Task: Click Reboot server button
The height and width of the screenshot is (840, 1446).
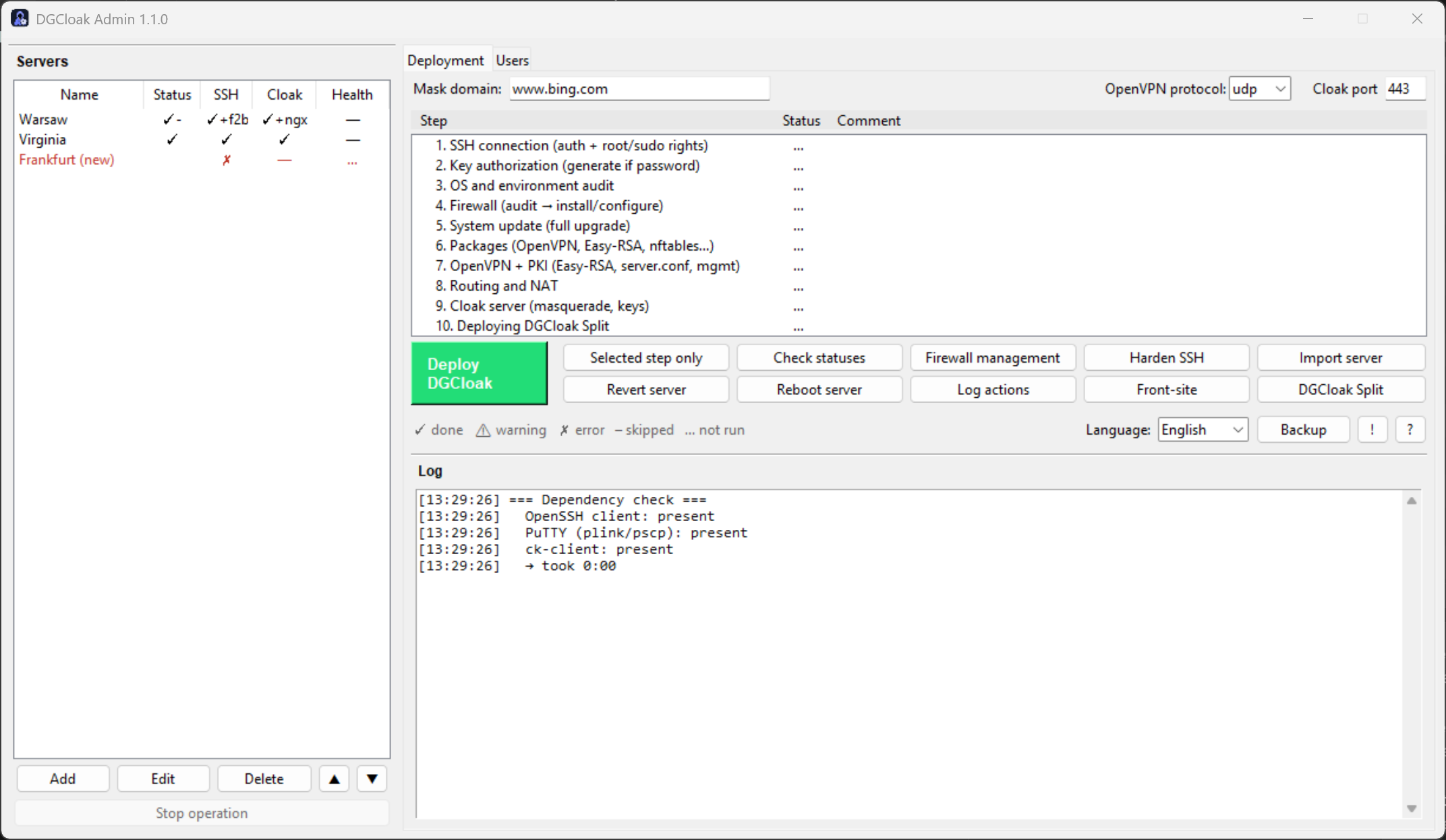Action: [x=819, y=389]
